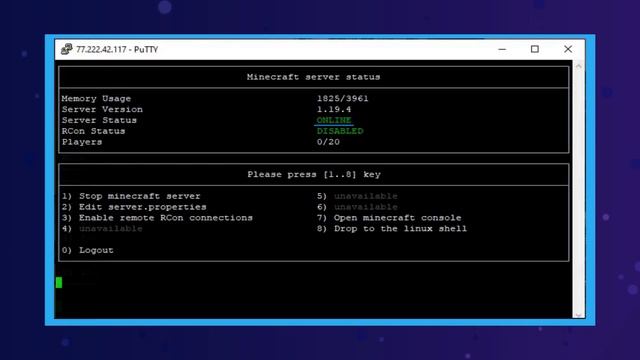Click the version value '1.19.4'
This screenshot has height=360, width=640.
[x=334, y=109]
